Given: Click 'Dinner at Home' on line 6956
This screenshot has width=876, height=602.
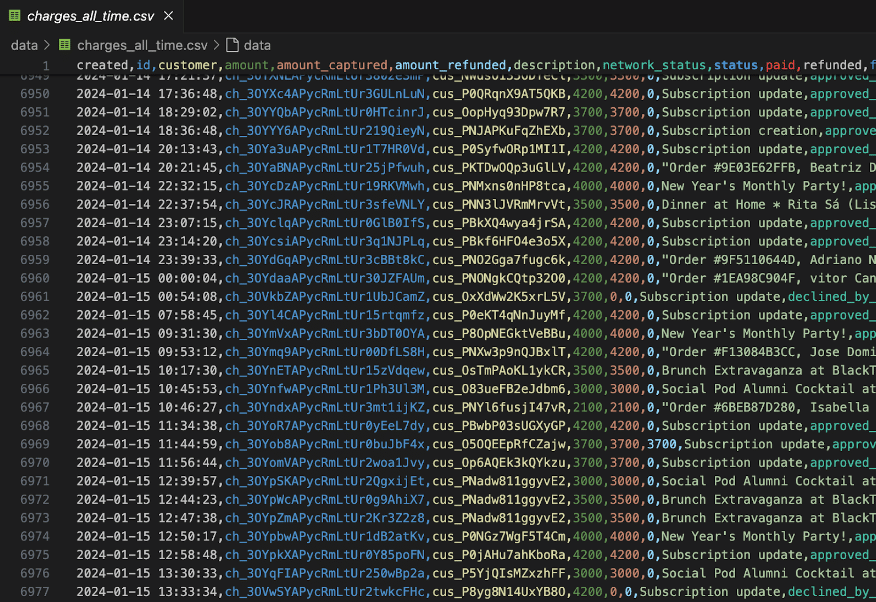Looking at the screenshot, I should click(713, 204).
